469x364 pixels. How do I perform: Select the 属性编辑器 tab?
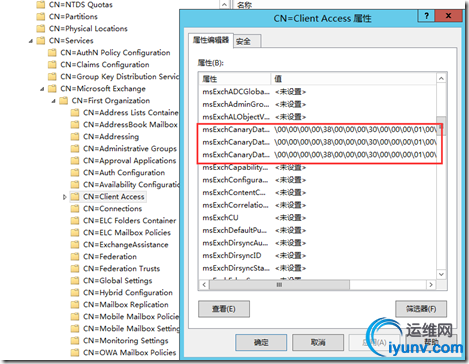pyautogui.click(x=211, y=40)
